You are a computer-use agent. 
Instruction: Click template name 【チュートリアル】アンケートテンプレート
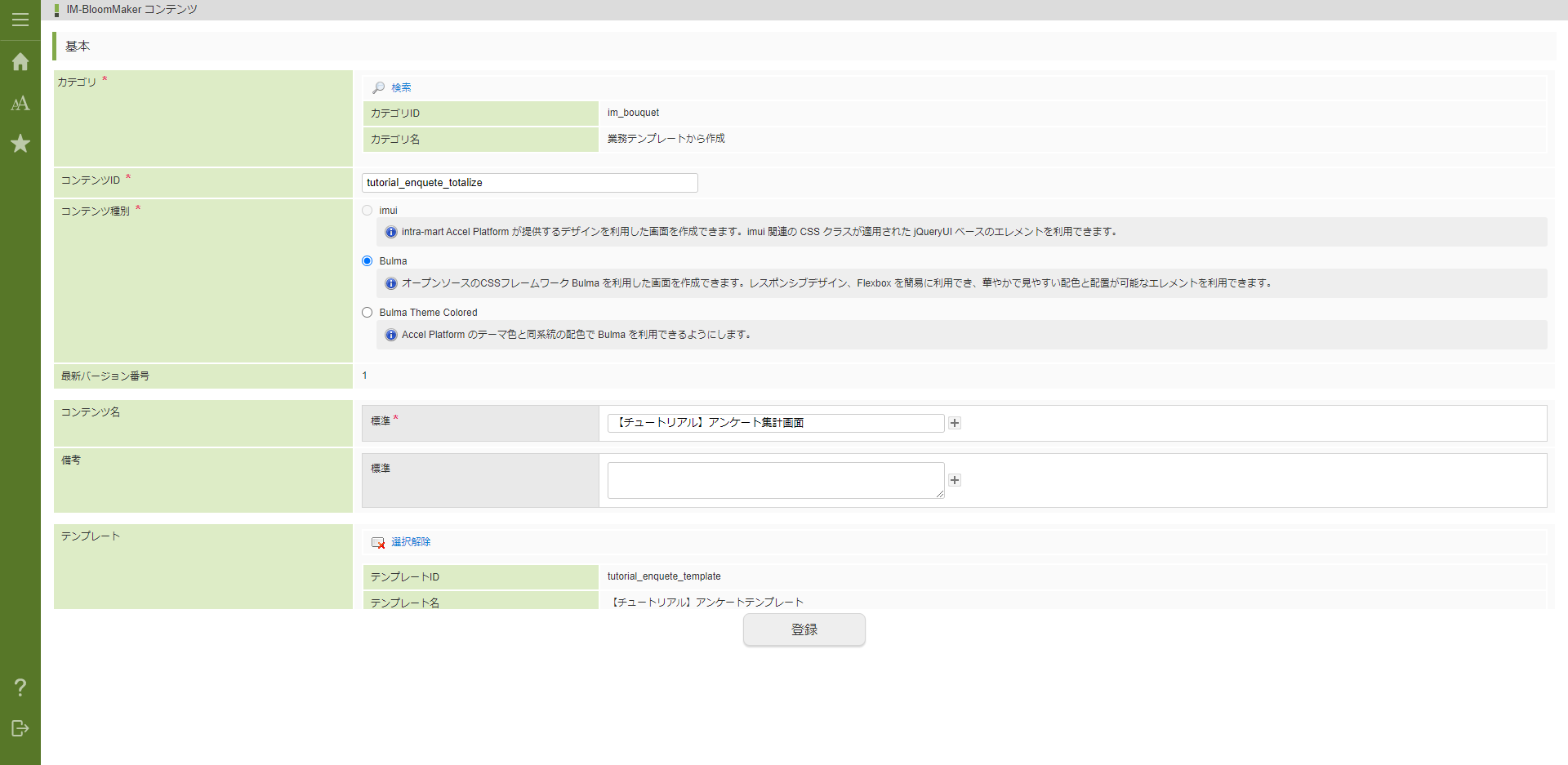(706, 603)
